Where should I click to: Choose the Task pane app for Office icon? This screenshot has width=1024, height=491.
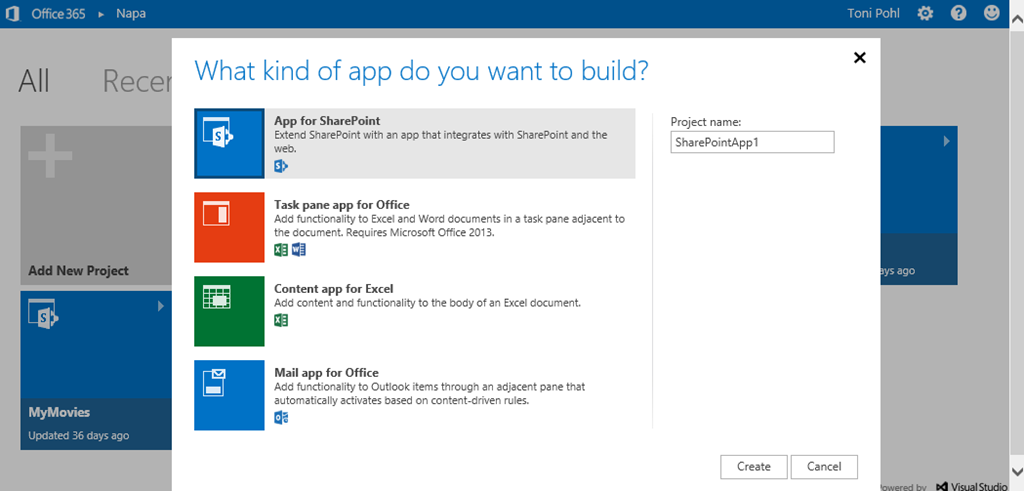(x=229, y=227)
